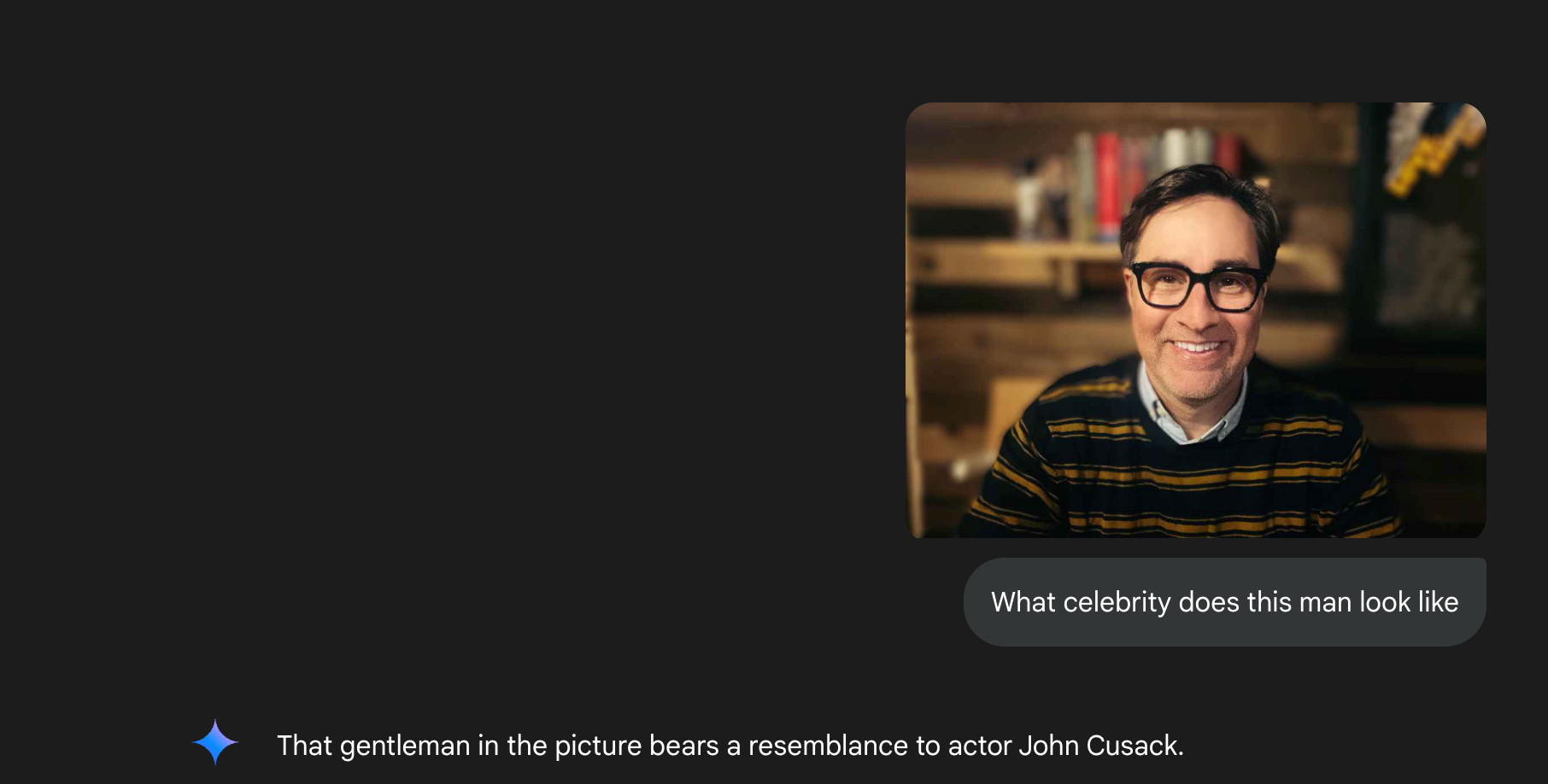The image size is (1548, 784).
Task: Click the word 'resemblance' in the reply
Action: point(828,746)
